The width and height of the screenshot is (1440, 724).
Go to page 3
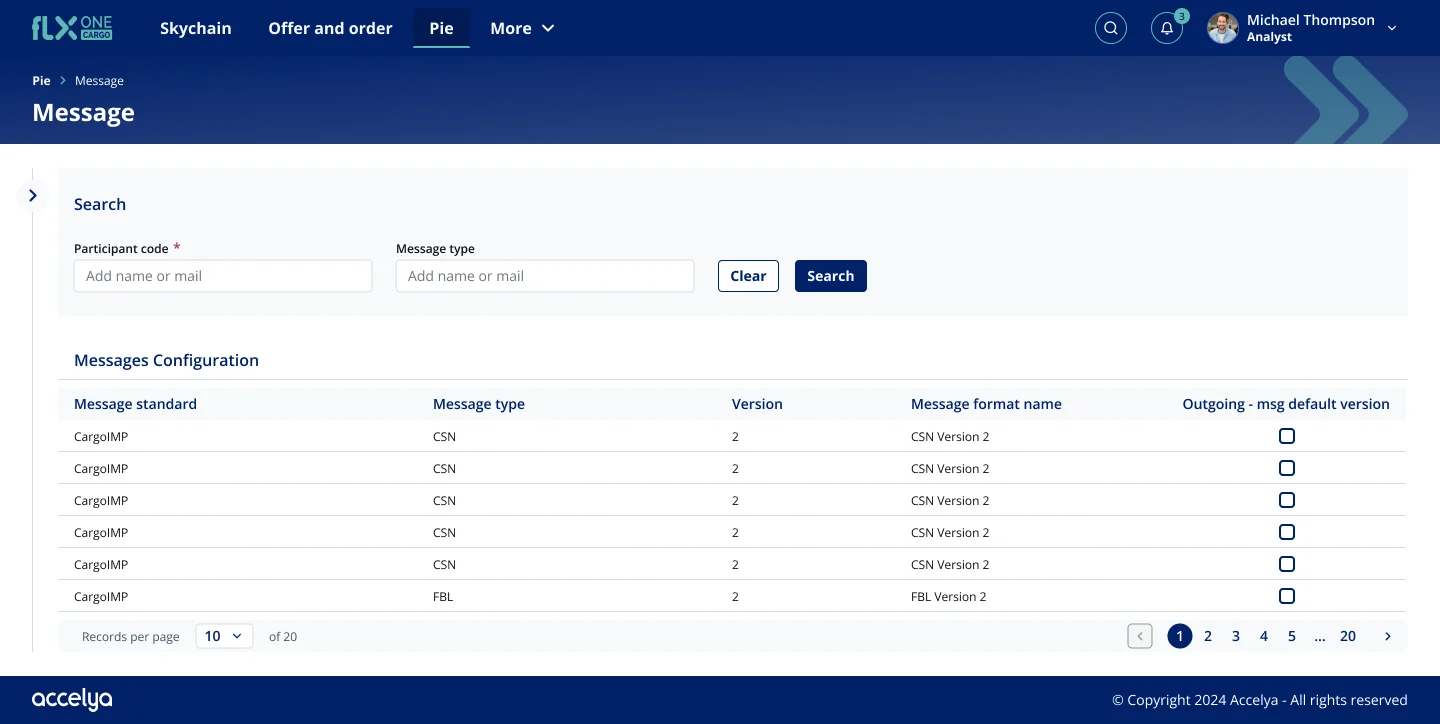1236,636
